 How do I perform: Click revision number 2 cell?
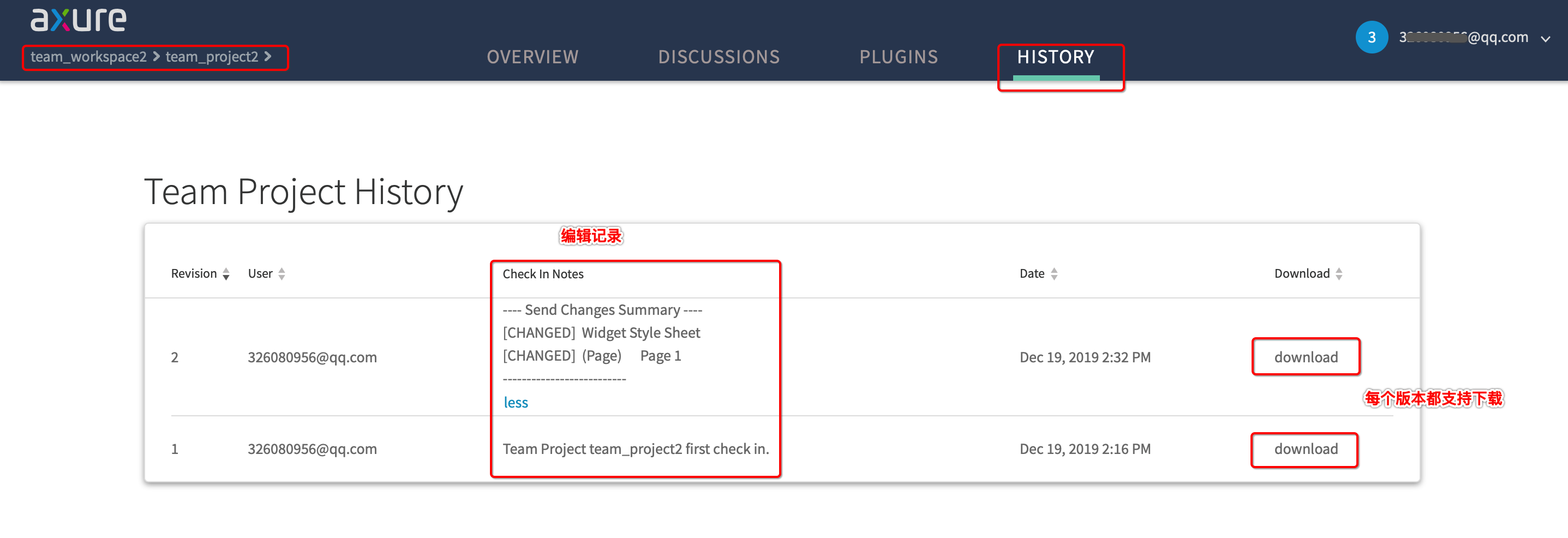pos(175,357)
